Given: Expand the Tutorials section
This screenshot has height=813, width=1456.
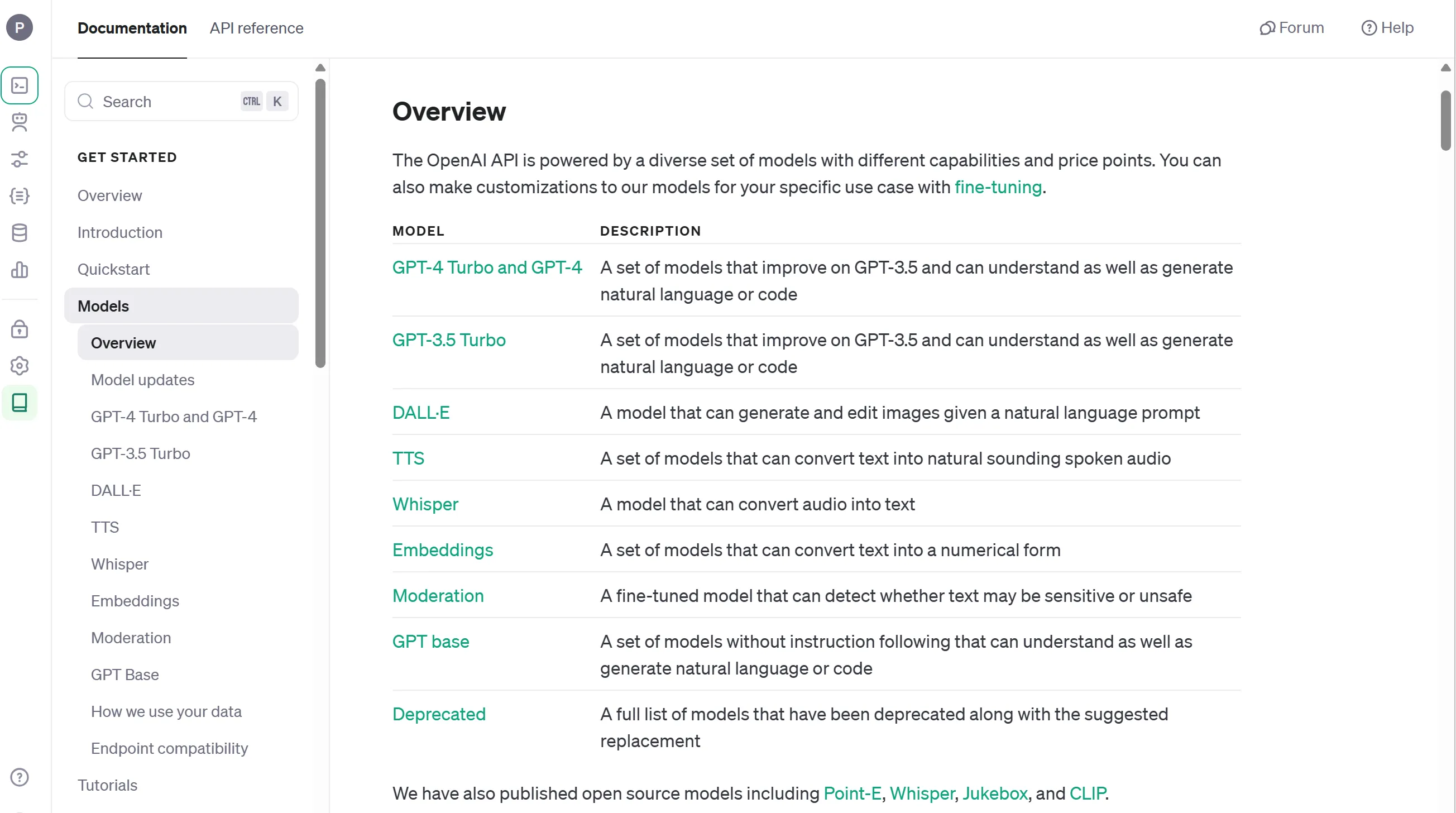Looking at the screenshot, I should (x=107, y=785).
